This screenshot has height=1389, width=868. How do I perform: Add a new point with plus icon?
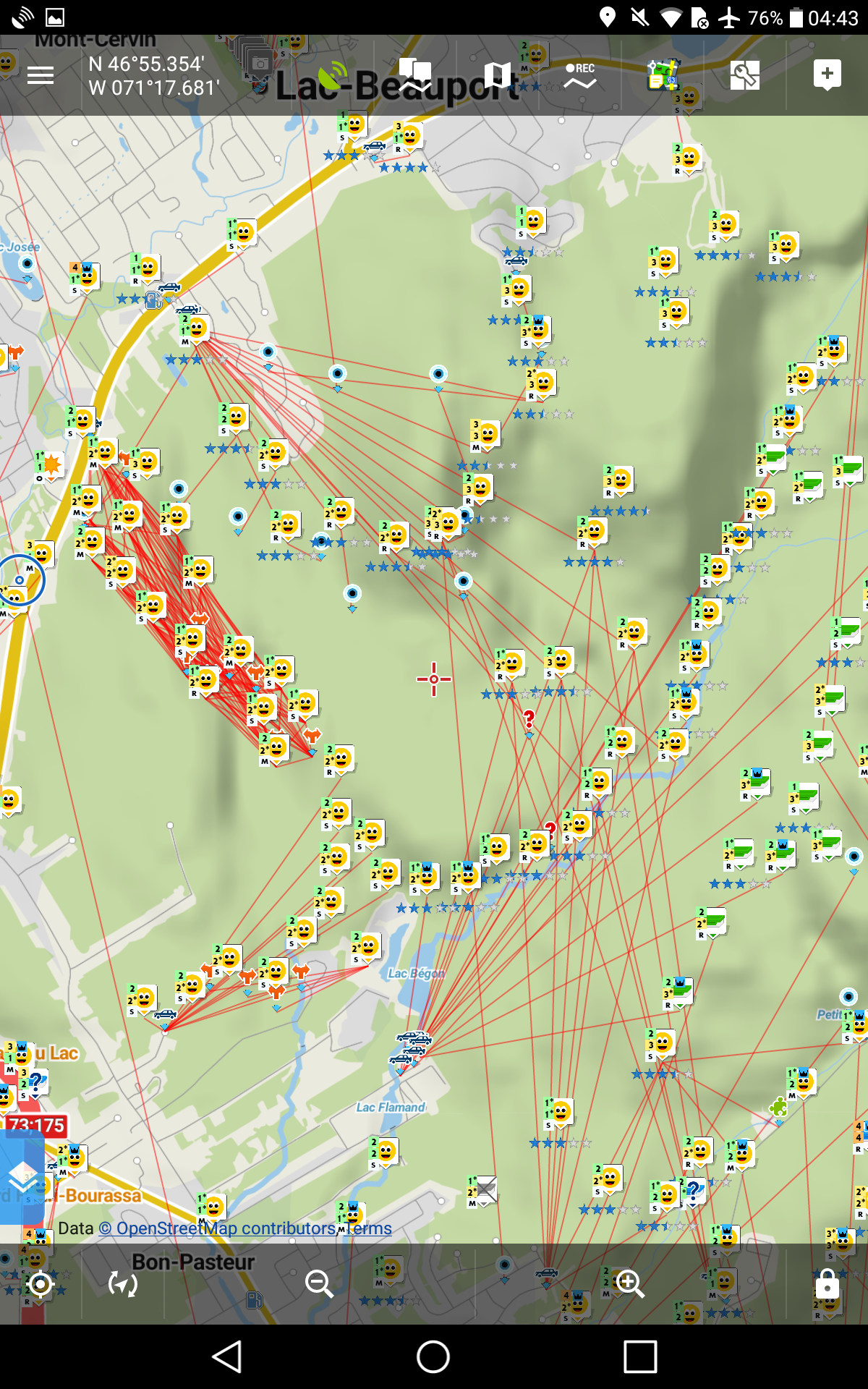[827, 75]
